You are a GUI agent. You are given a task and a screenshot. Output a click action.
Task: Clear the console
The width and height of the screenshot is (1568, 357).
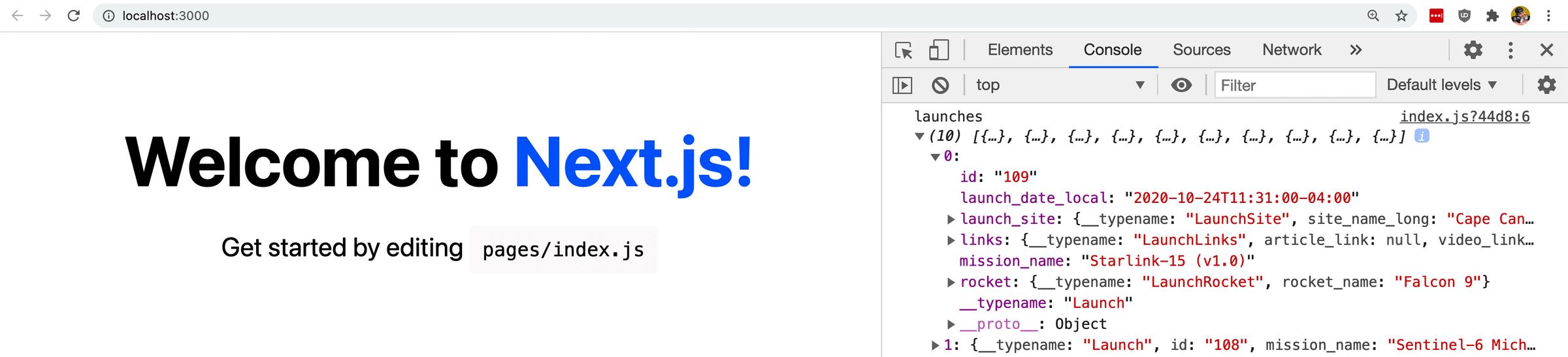click(x=940, y=85)
